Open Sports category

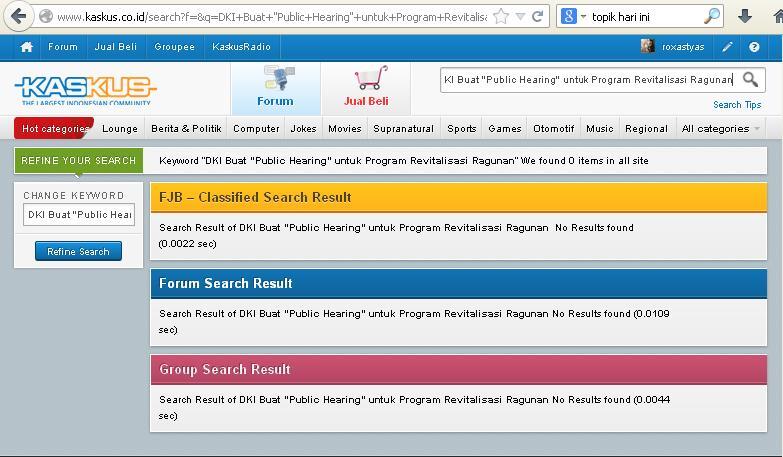click(x=462, y=129)
